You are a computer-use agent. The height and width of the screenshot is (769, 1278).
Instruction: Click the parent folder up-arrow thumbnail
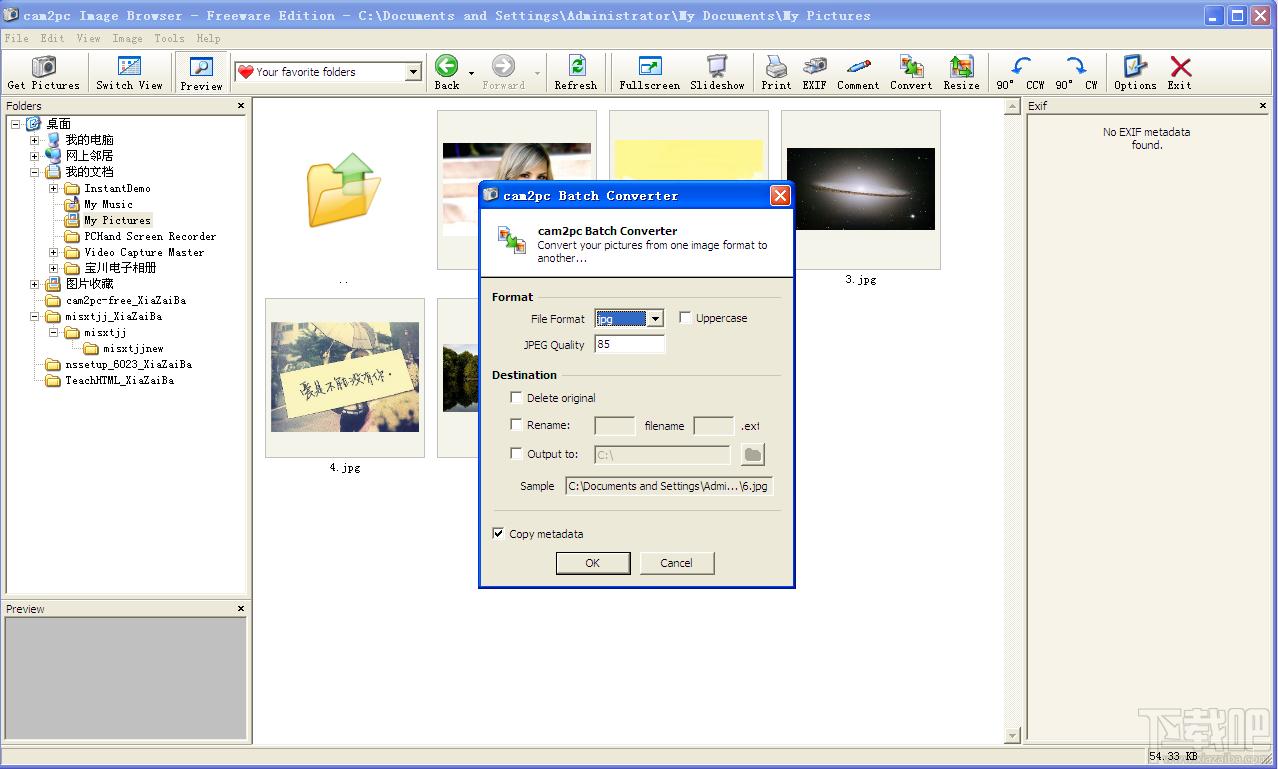point(344,190)
